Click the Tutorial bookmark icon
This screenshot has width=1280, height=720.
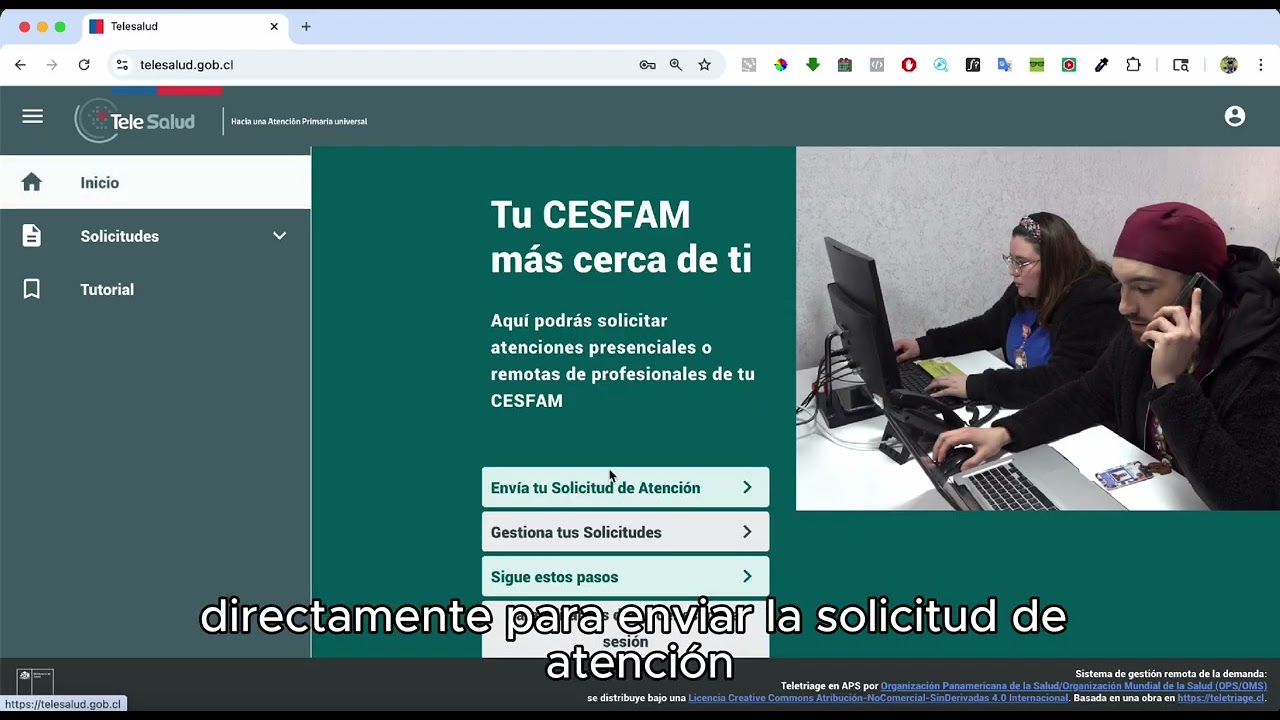click(x=32, y=289)
